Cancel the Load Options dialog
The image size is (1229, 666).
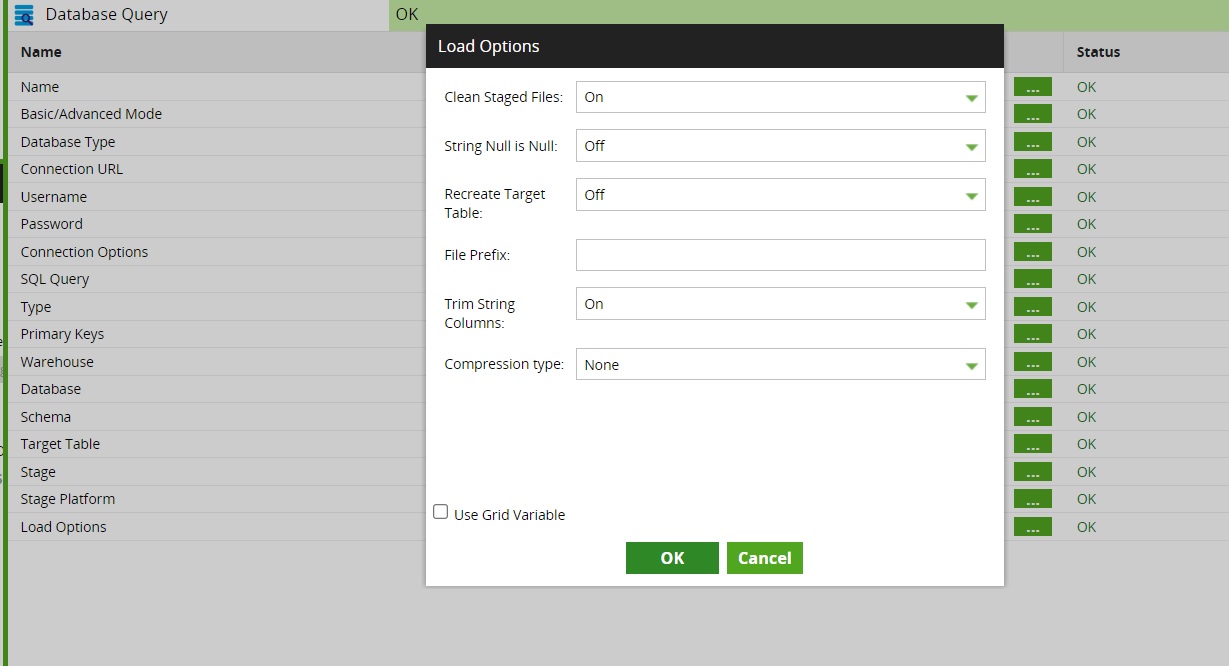764,558
